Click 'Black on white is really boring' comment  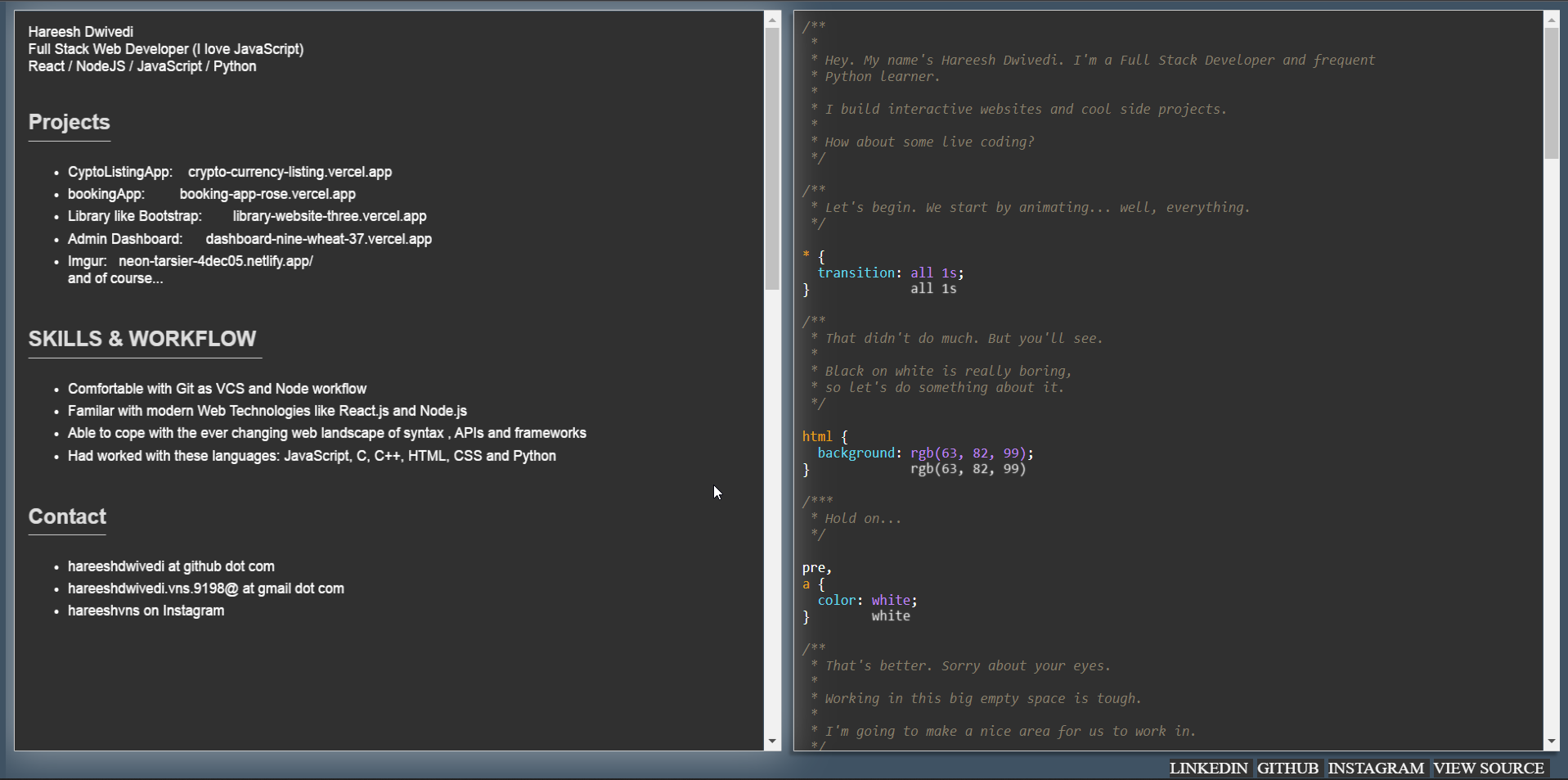tap(949, 371)
